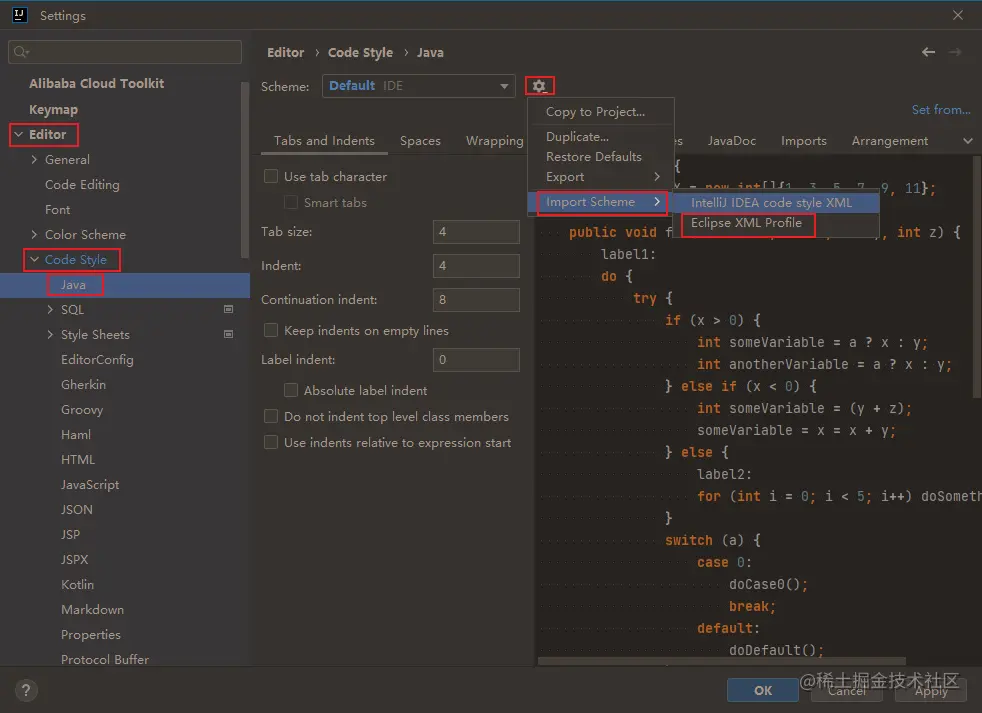Collapse the Code Style tree node

tap(34, 259)
